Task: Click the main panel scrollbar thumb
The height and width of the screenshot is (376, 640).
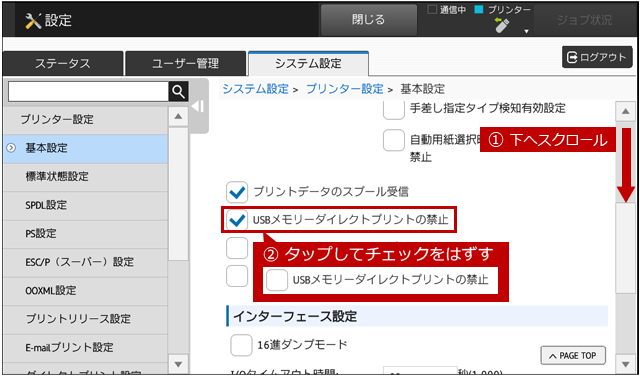Action: click(x=625, y=247)
